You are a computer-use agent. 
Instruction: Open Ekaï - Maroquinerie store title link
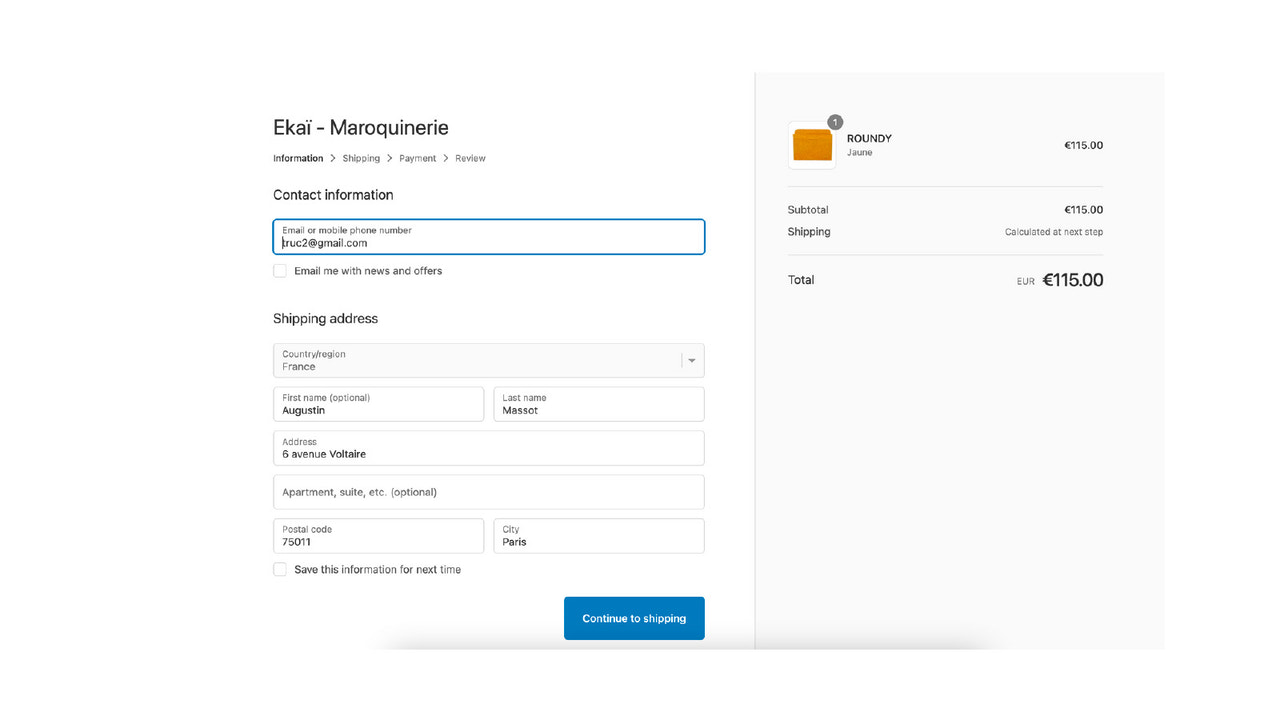361,128
